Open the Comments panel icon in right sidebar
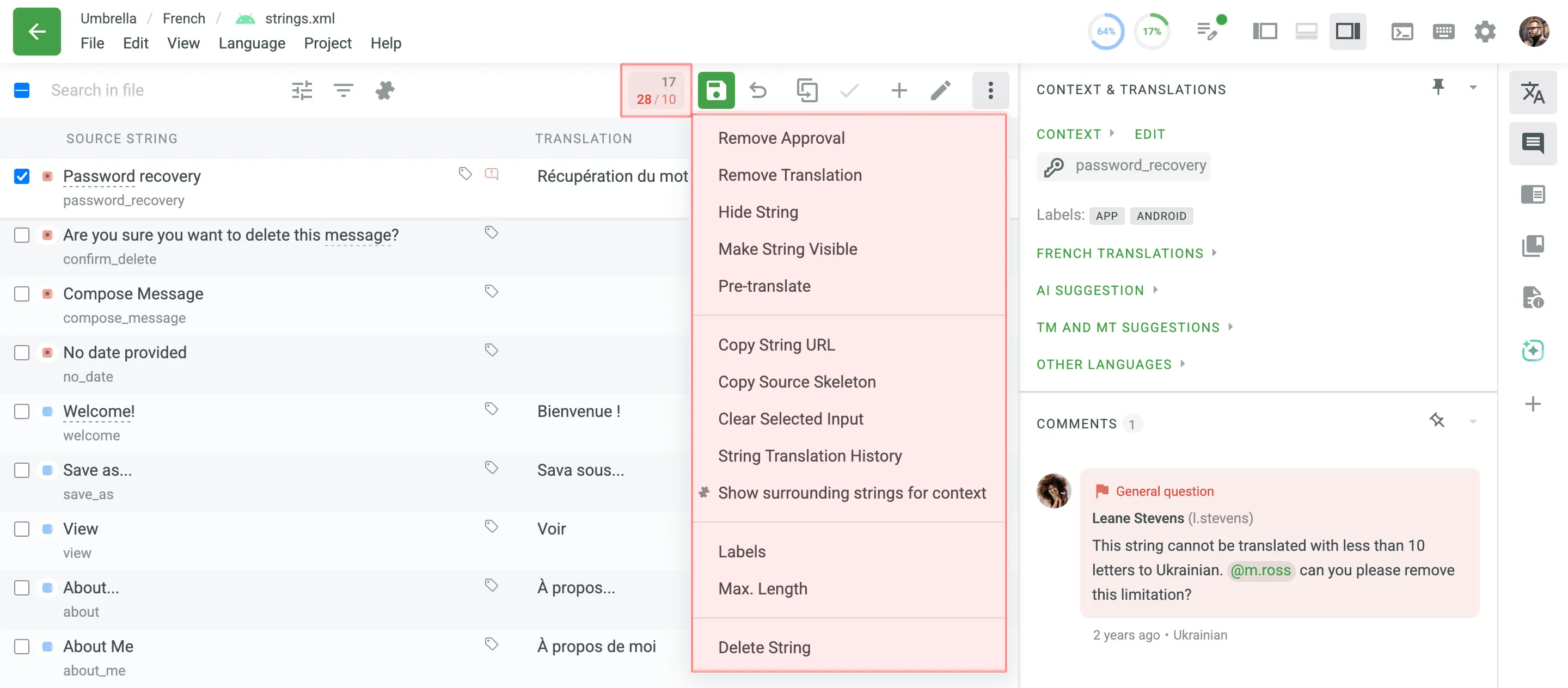Screen dimensions: 1568x688 pyautogui.click(x=1533, y=144)
